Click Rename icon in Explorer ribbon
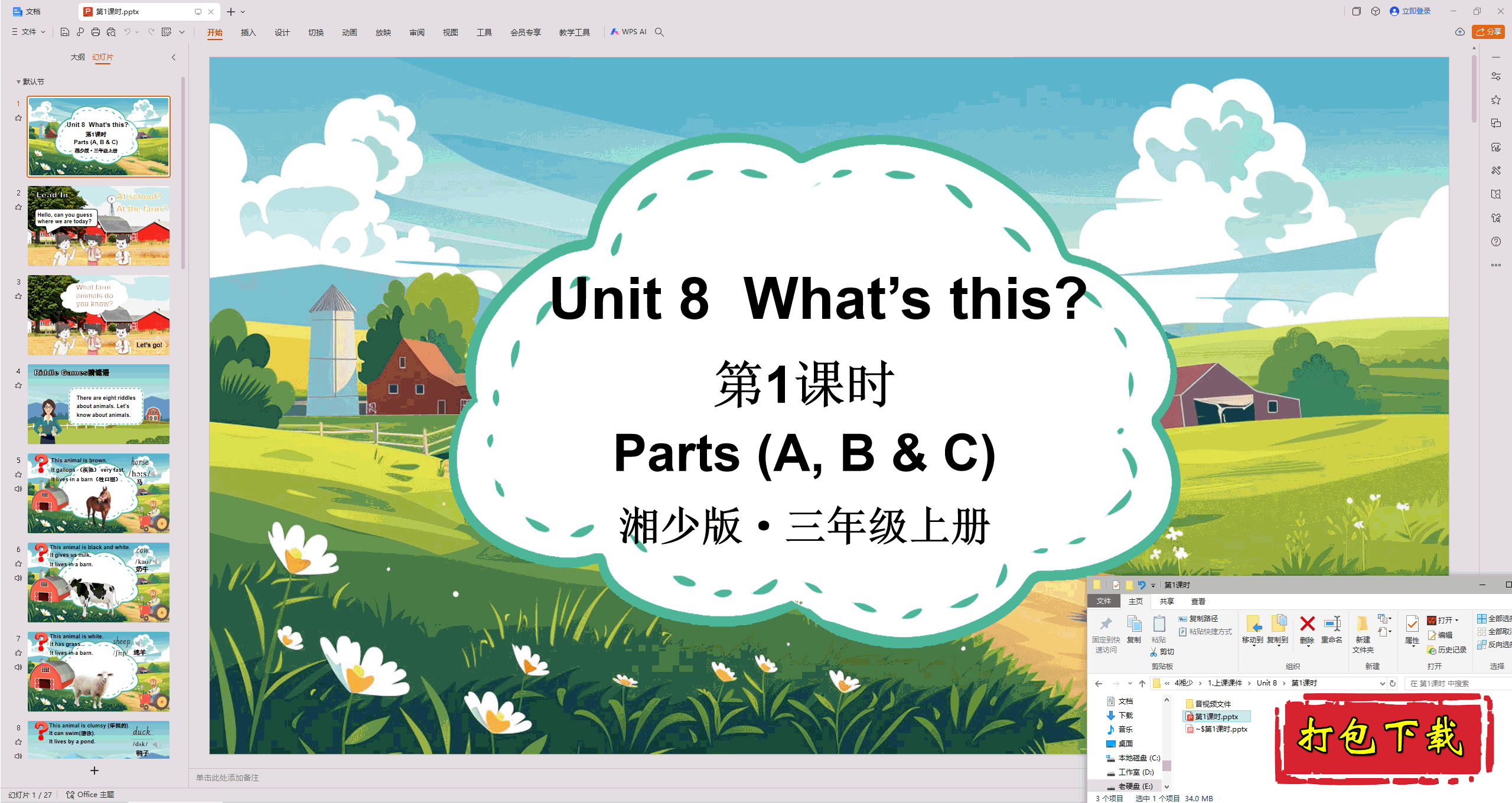This screenshot has height=803, width=1512. click(x=1332, y=624)
